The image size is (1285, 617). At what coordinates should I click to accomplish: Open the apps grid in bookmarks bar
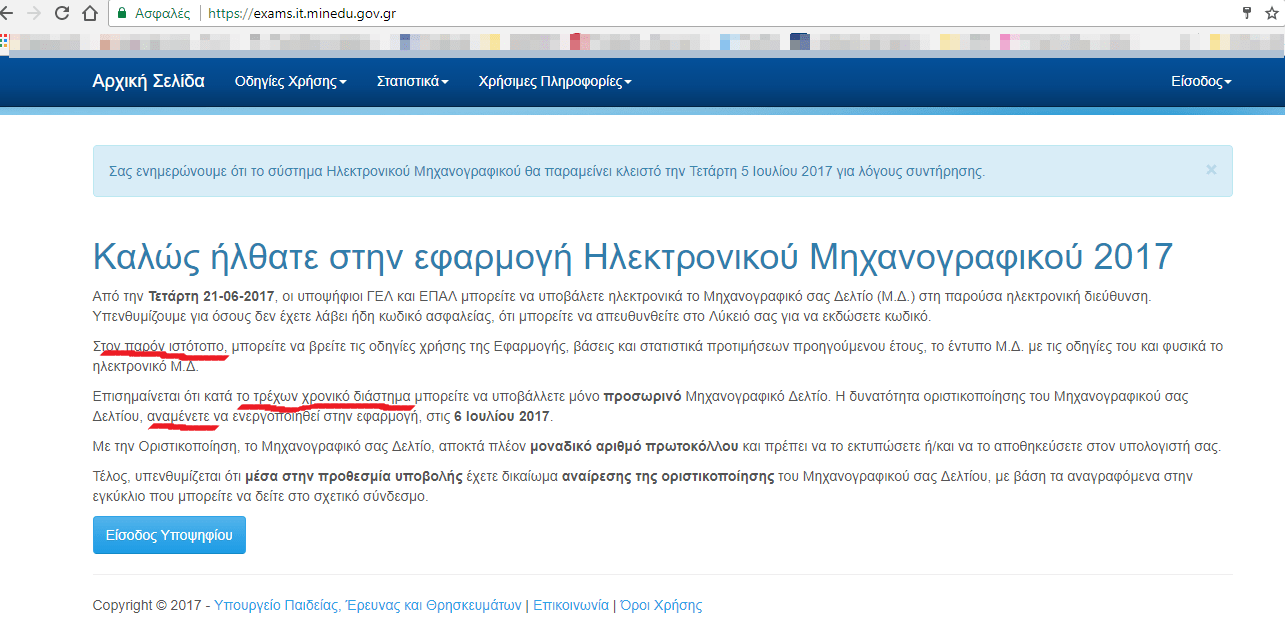[x=4, y=41]
